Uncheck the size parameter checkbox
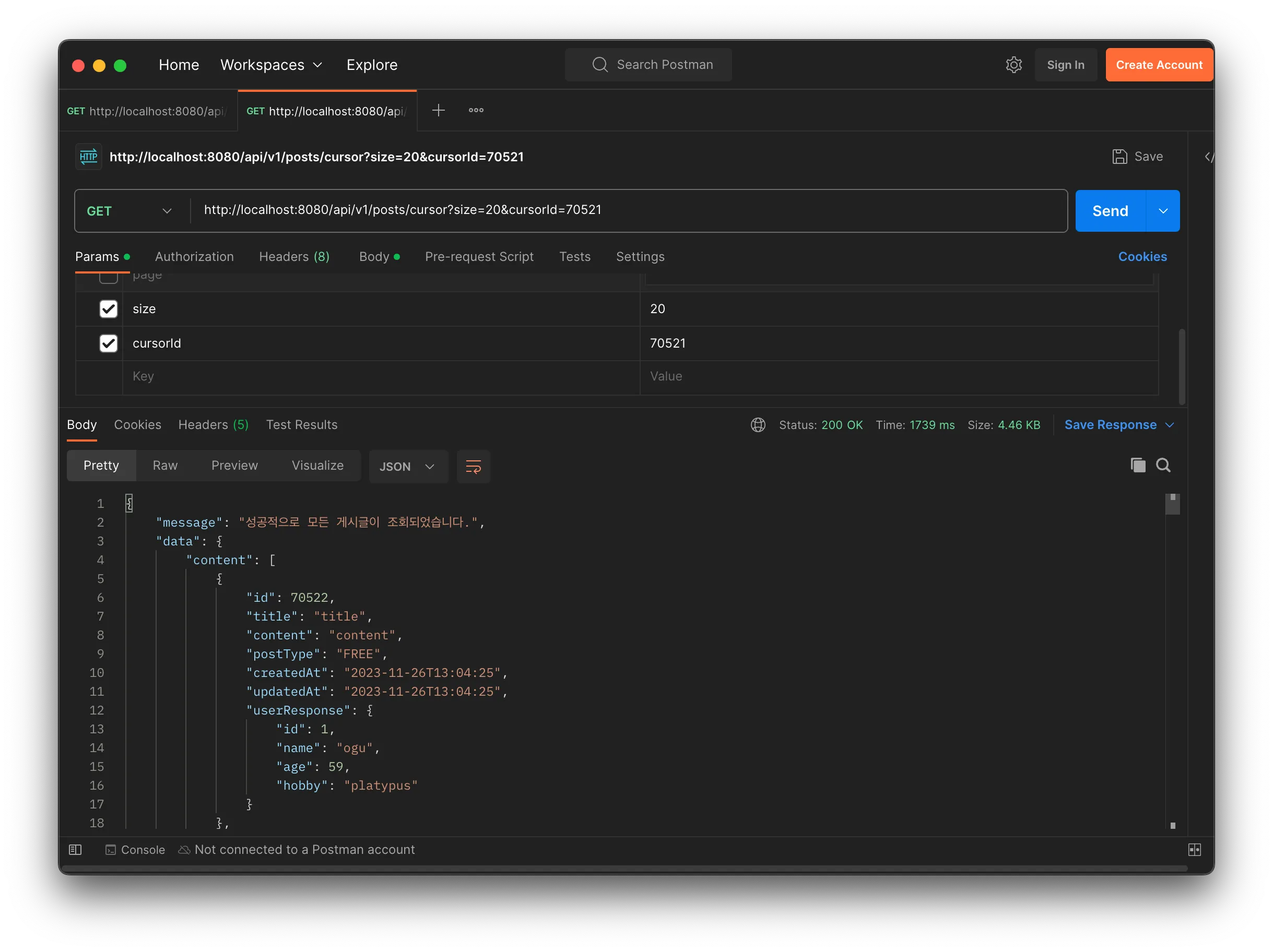The height and width of the screenshot is (952, 1273). point(108,309)
